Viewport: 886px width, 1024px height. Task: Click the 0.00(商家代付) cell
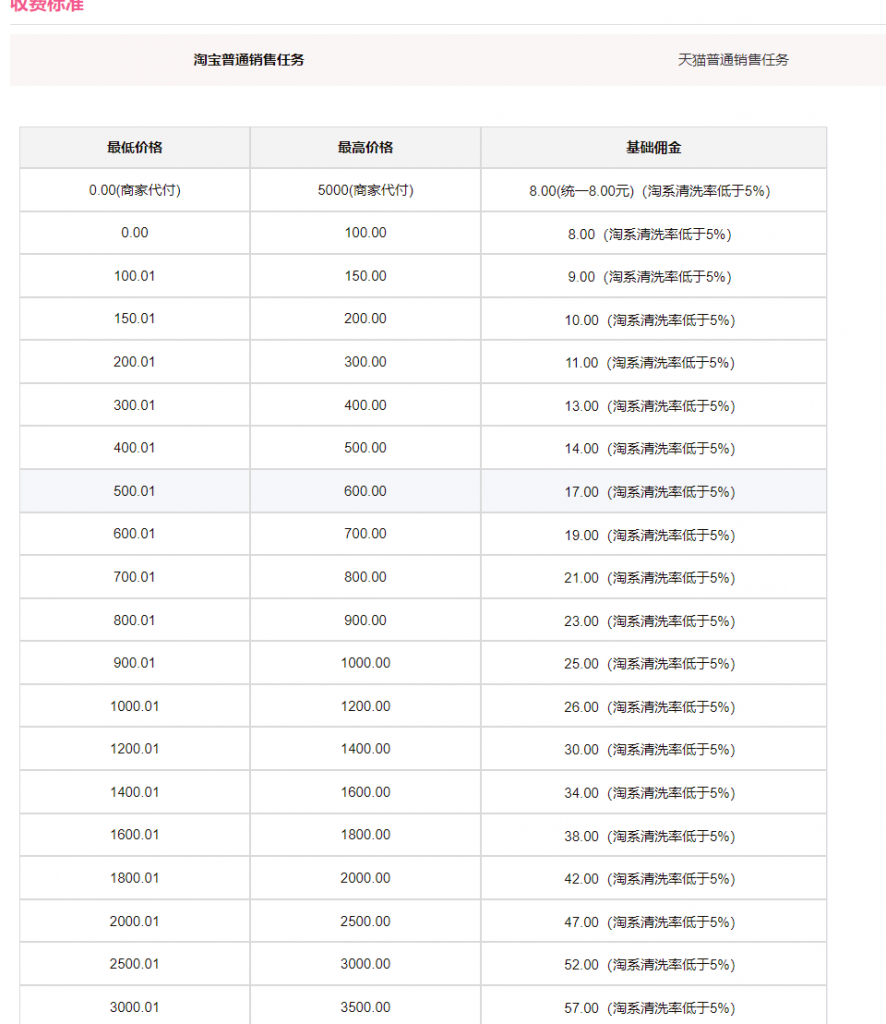[135, 191]
